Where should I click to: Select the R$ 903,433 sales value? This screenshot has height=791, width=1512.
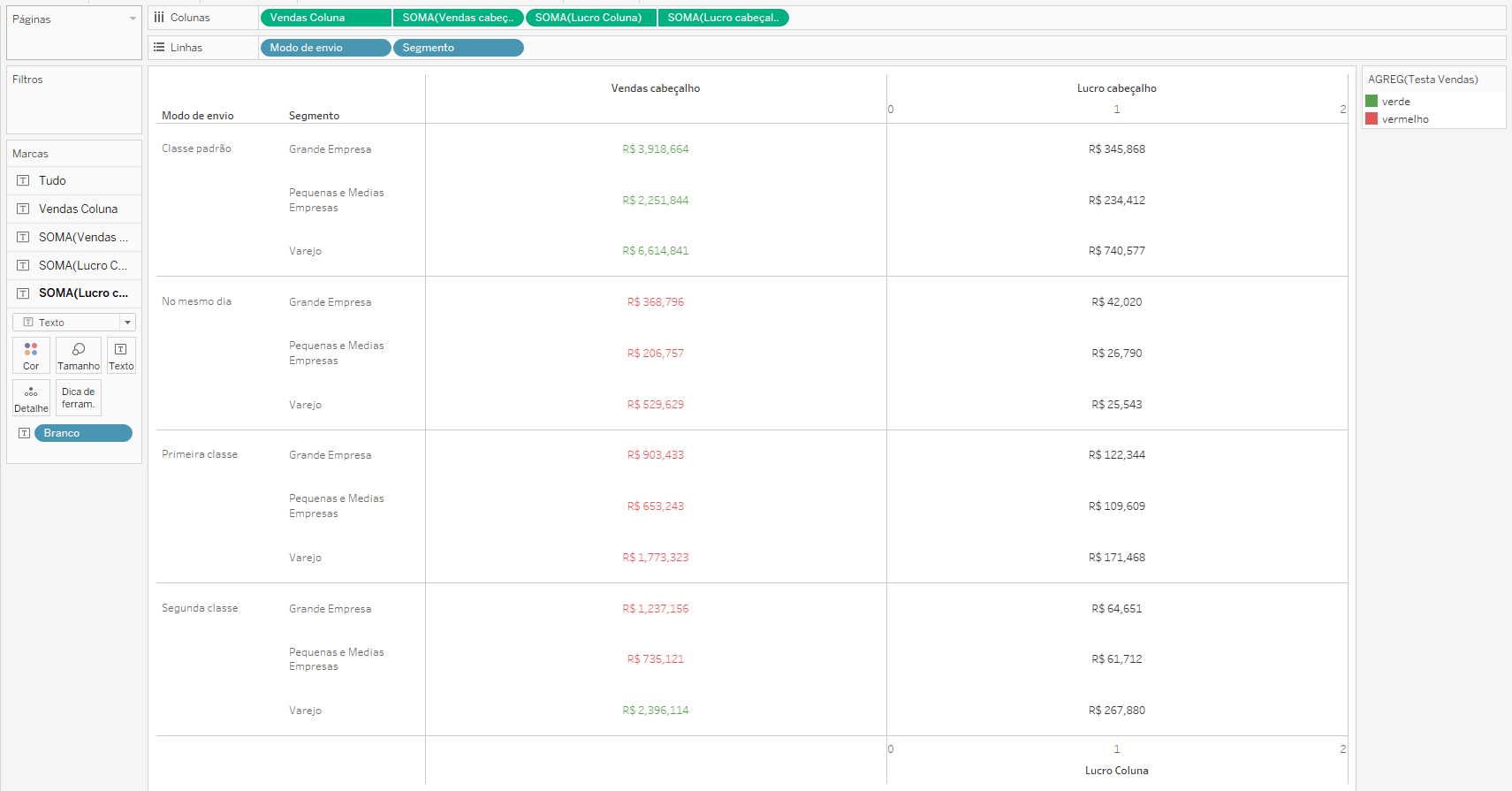point(656,455)
